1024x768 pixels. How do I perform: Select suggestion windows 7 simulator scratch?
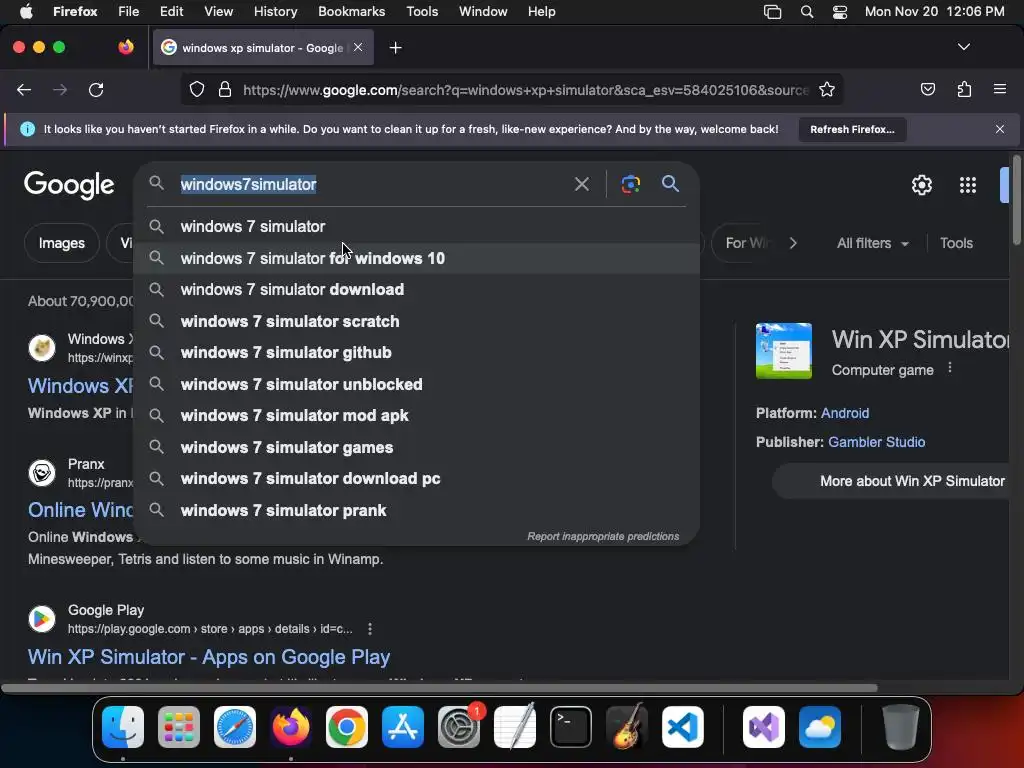[x=417, y=321]
